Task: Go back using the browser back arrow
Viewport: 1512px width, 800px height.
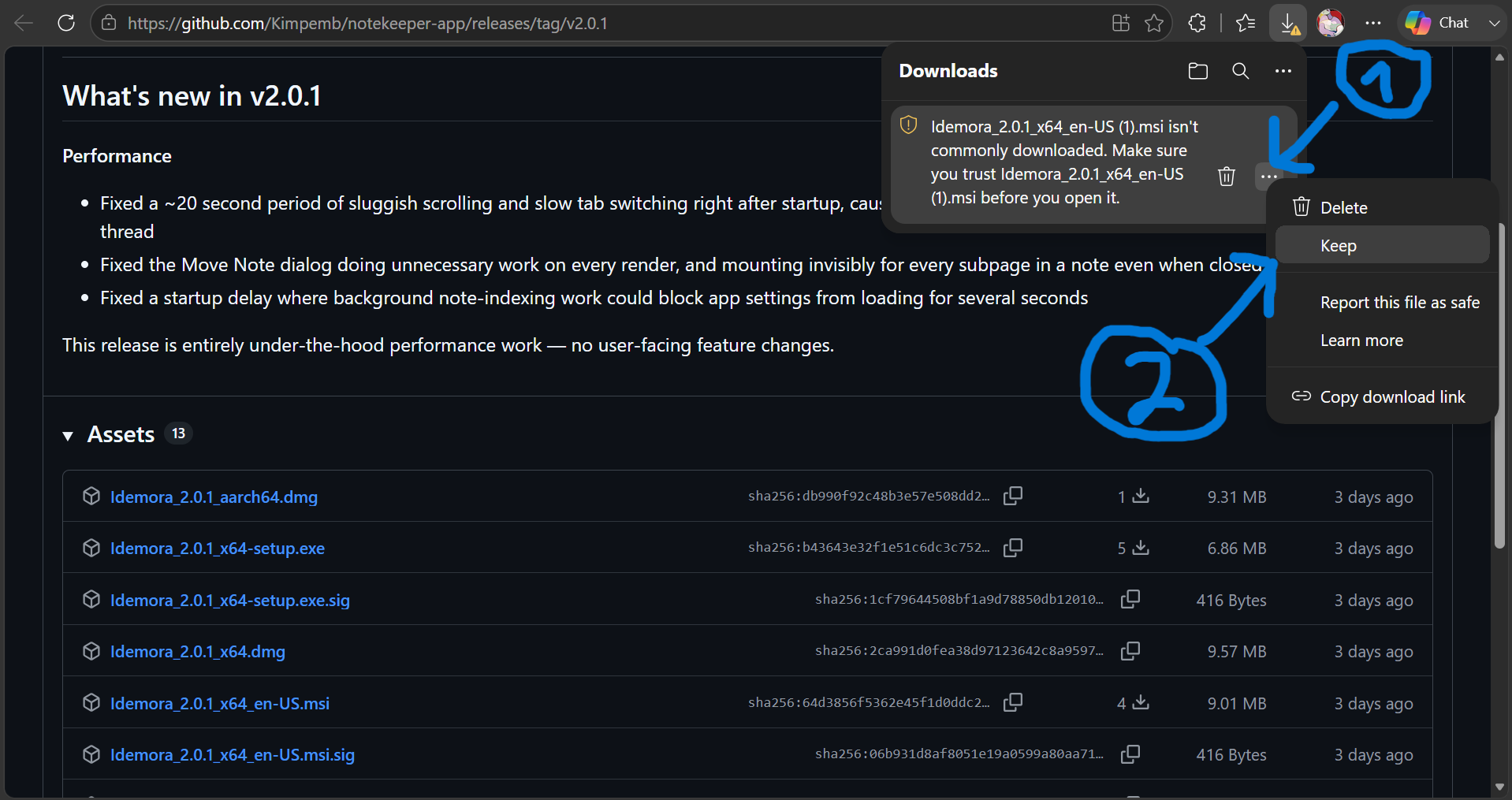Action: [x=24, y=23]
